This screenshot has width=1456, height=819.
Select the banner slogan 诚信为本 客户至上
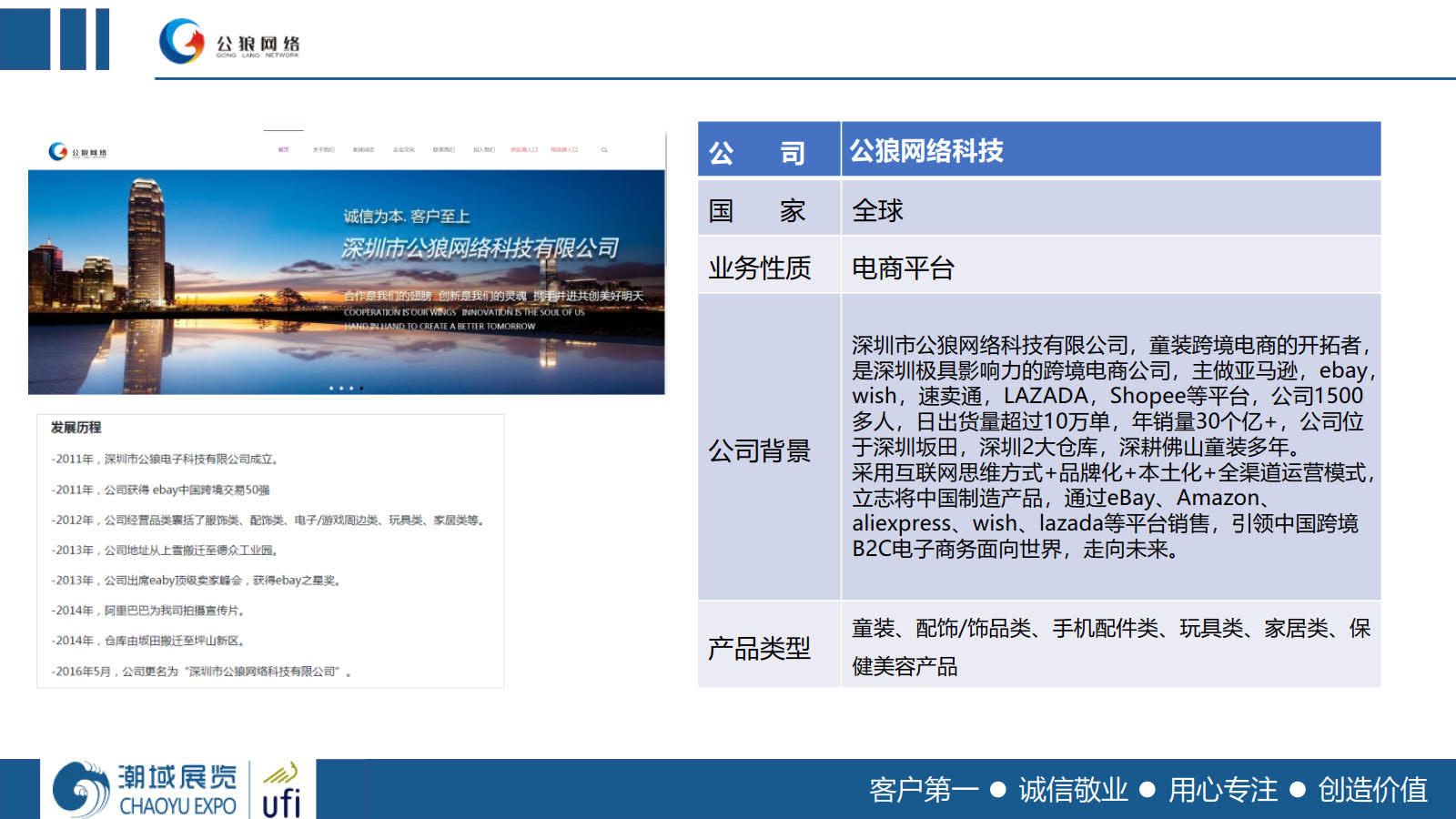(407, 217)
